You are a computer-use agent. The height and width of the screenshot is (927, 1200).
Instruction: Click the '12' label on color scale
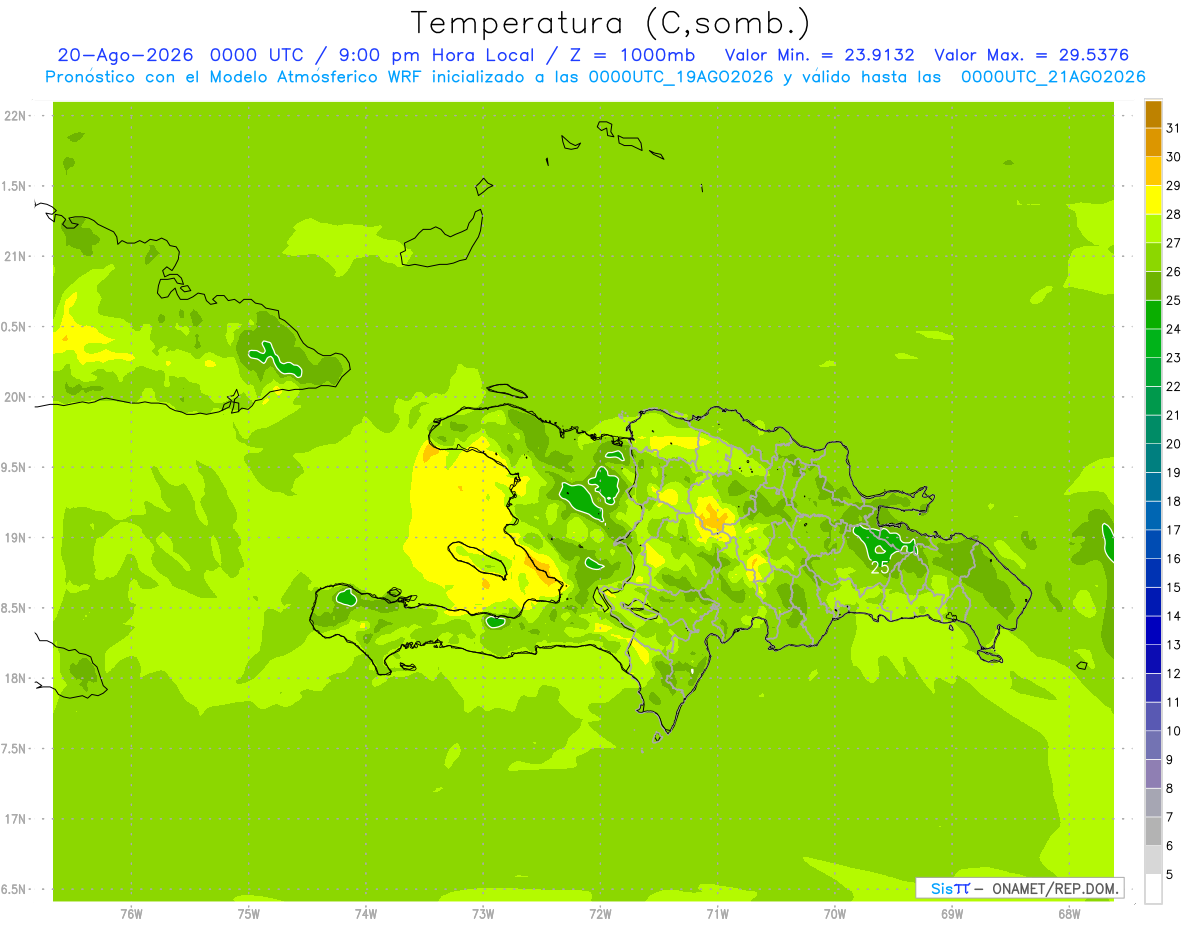[1173, 674]
